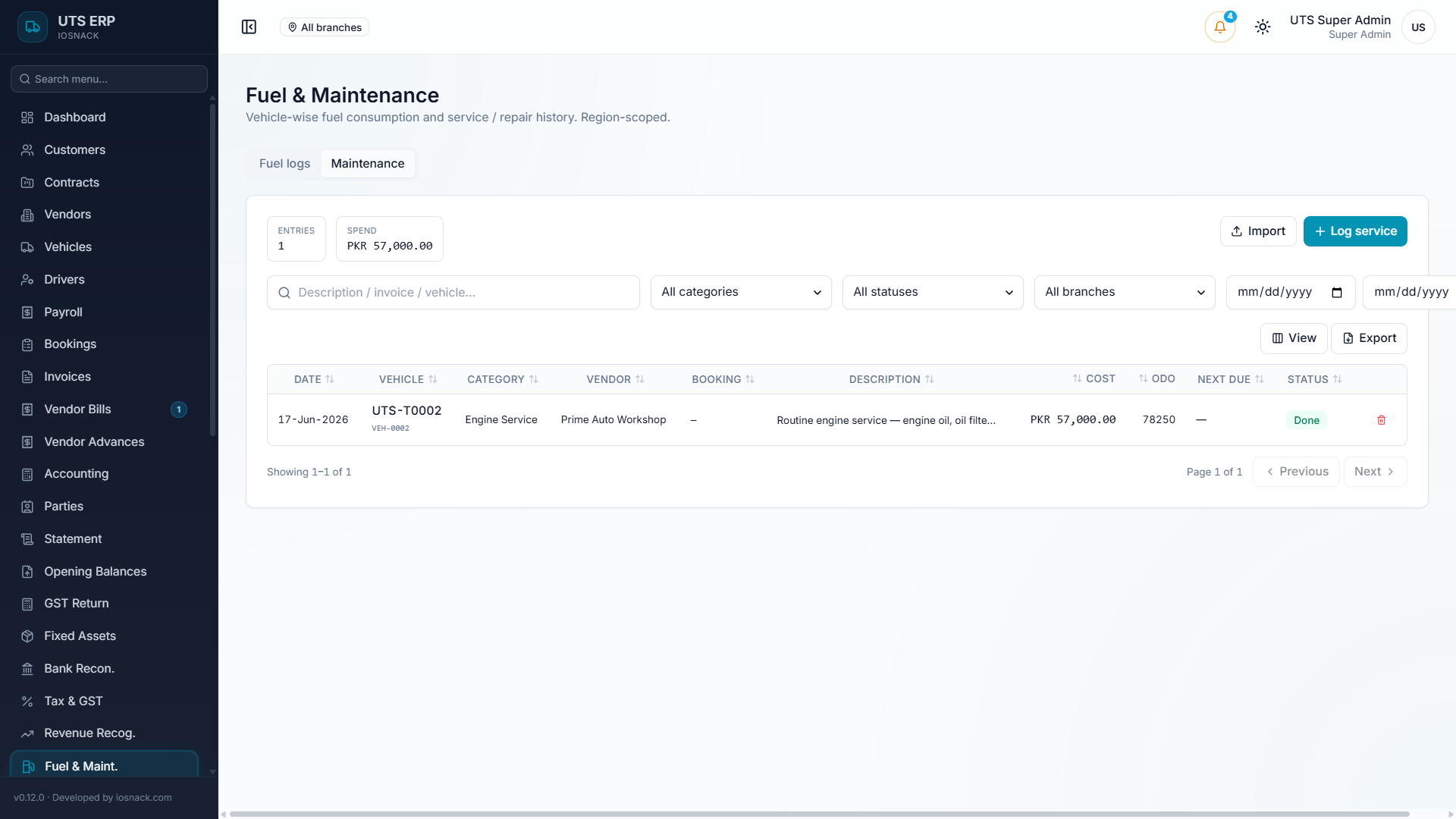Sort table by Category column
This screenshot has width=1456, height=819.
503,379
